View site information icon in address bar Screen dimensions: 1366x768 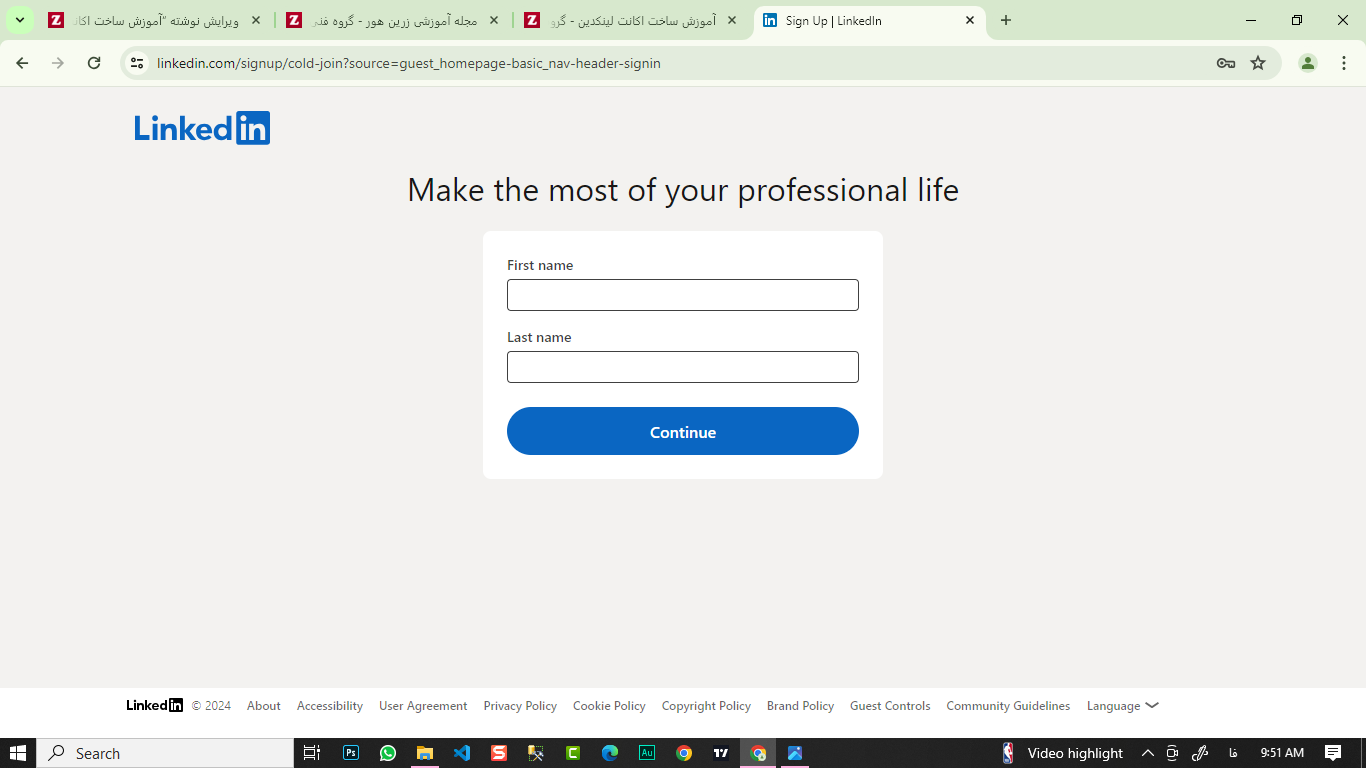tap(138, 63)
